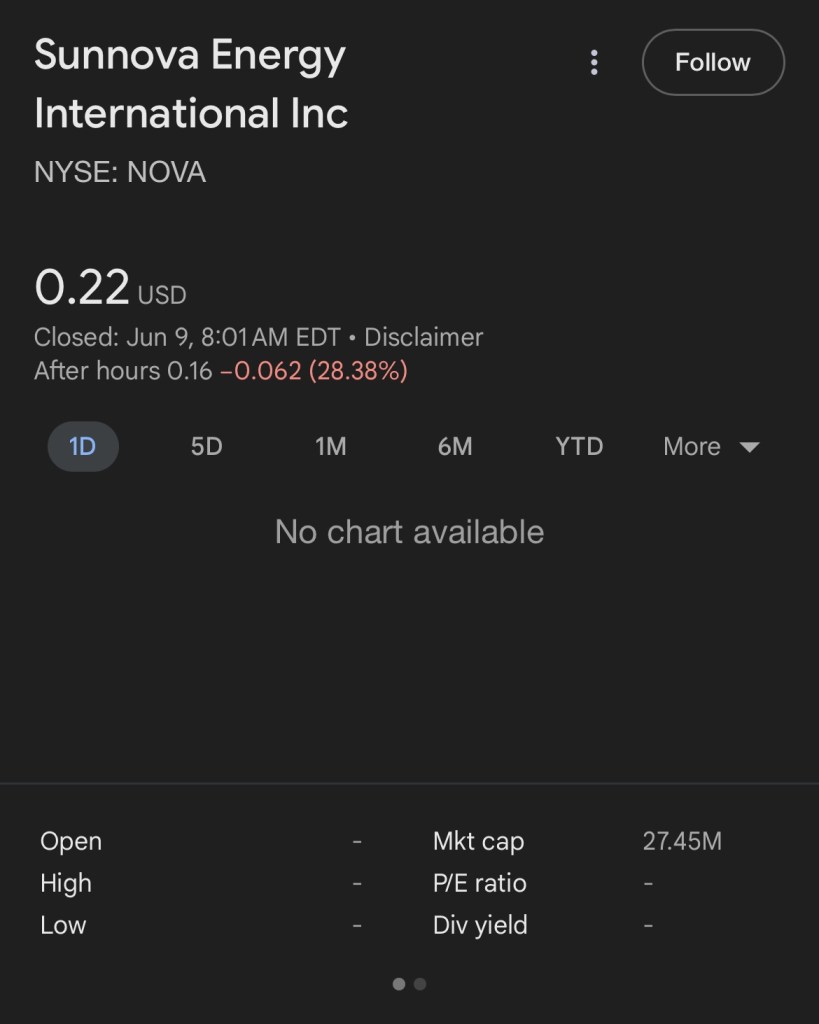
Task: Click the 0.22 USD price
Action: click(83, 288)
